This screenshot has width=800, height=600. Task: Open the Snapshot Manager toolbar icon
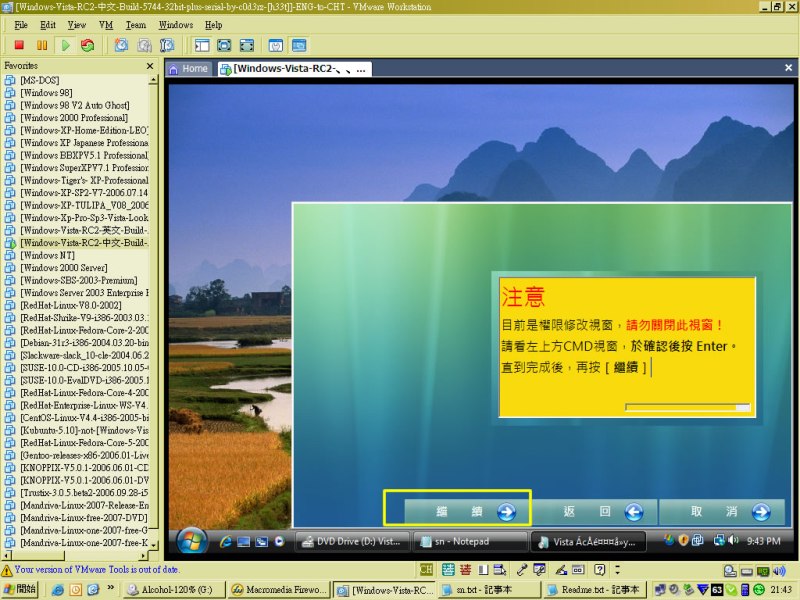click(x=167, y=45)
